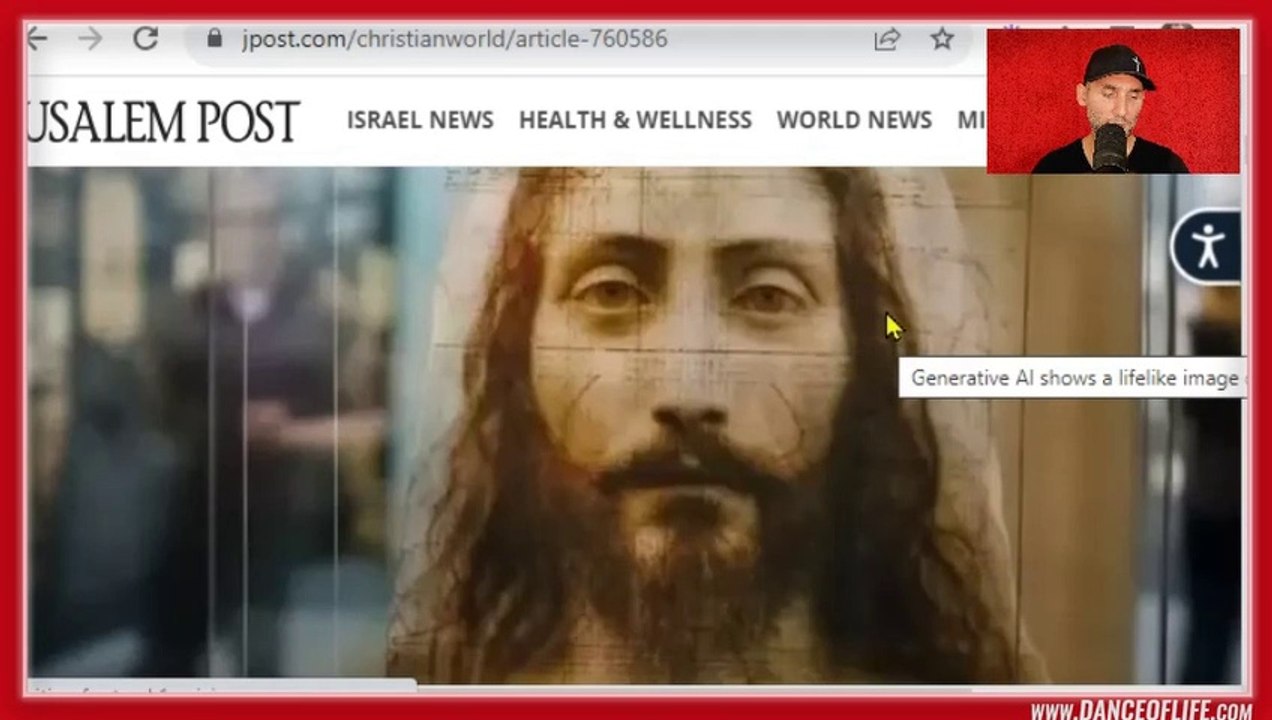Click the padlock site security icon
Viewport: 1272px width, 720px height.
point(213,39)
